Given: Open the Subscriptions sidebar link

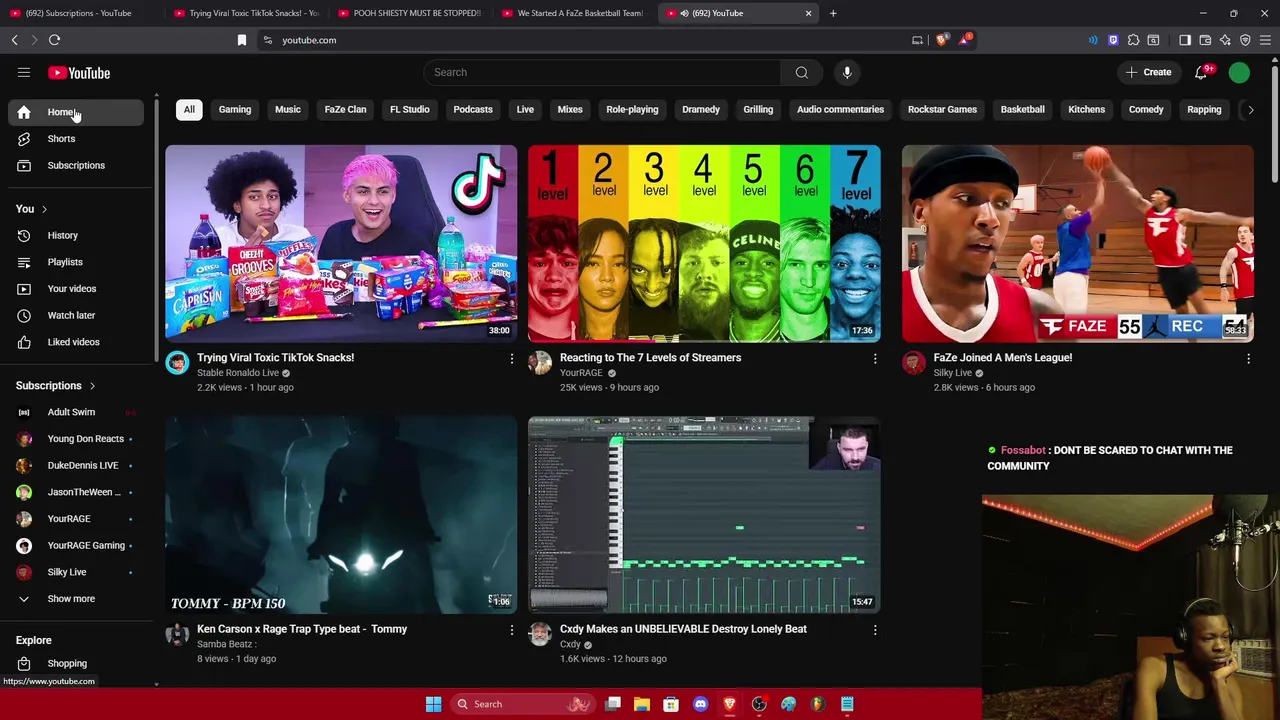Looking at the screenshot, I should coord(76,166).
